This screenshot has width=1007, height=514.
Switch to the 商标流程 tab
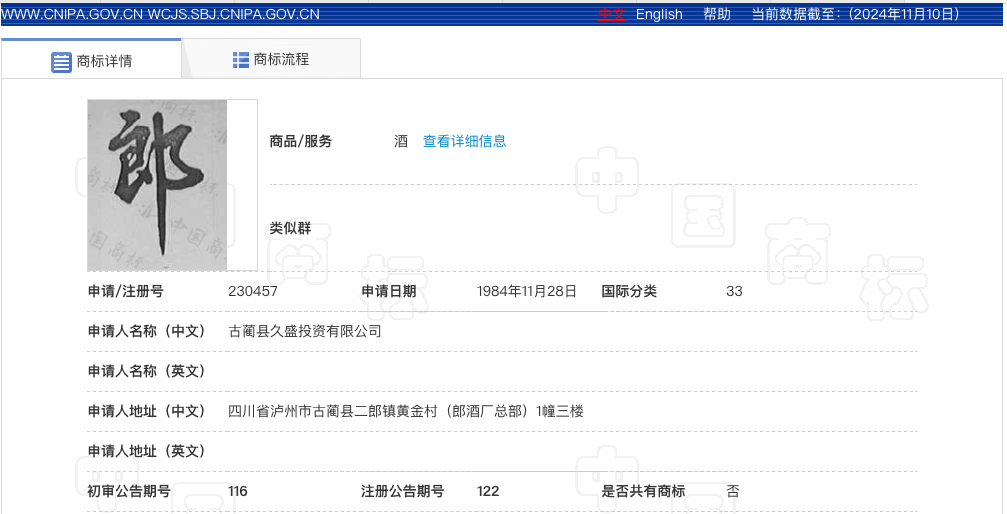pos(271,59)
